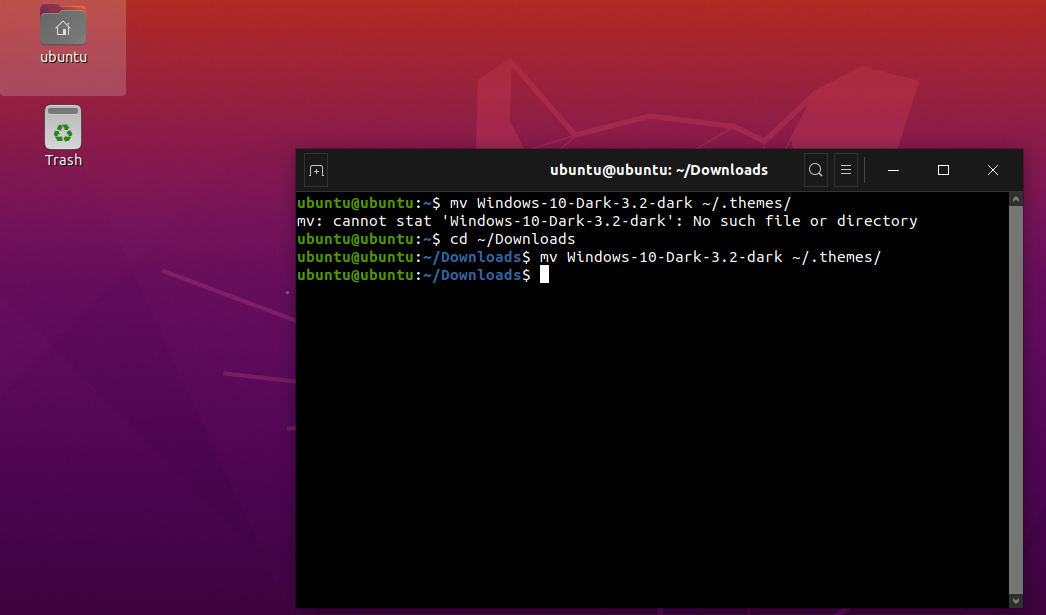
Task: Click the 'ubuntu' label under home folder
Action: [63, 57]
